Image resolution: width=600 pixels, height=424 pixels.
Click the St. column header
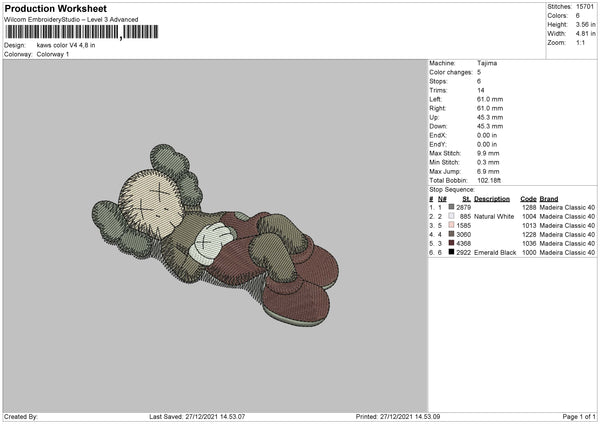(x=466, y=198)
